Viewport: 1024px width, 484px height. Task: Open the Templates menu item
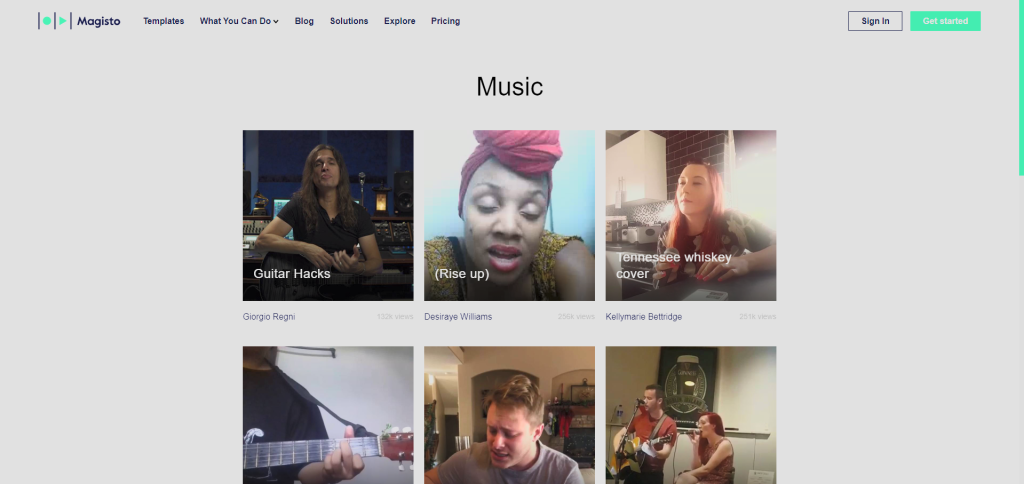click(x=163, y=21)
